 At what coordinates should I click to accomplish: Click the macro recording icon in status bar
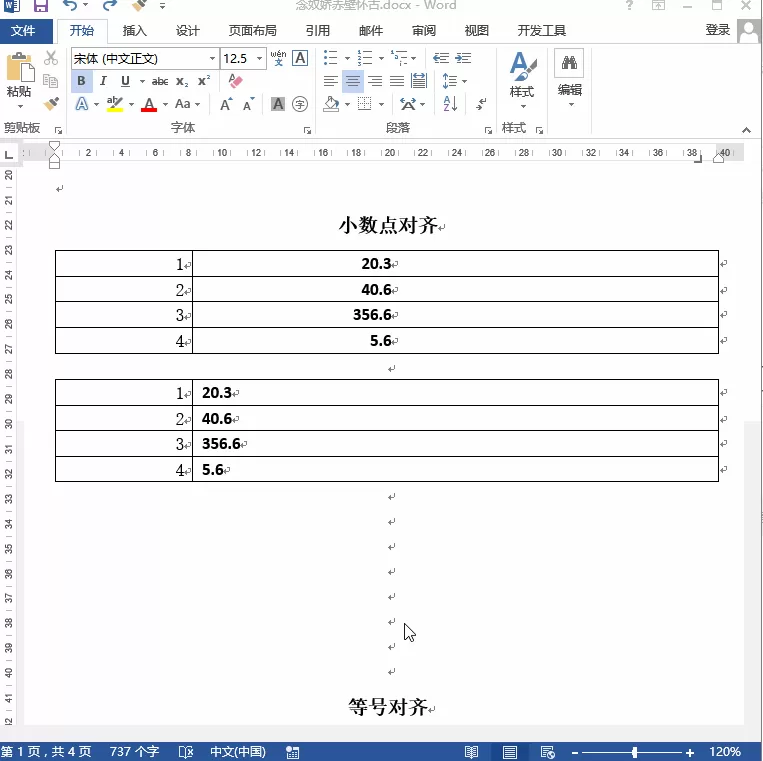(x=292, y=752)
